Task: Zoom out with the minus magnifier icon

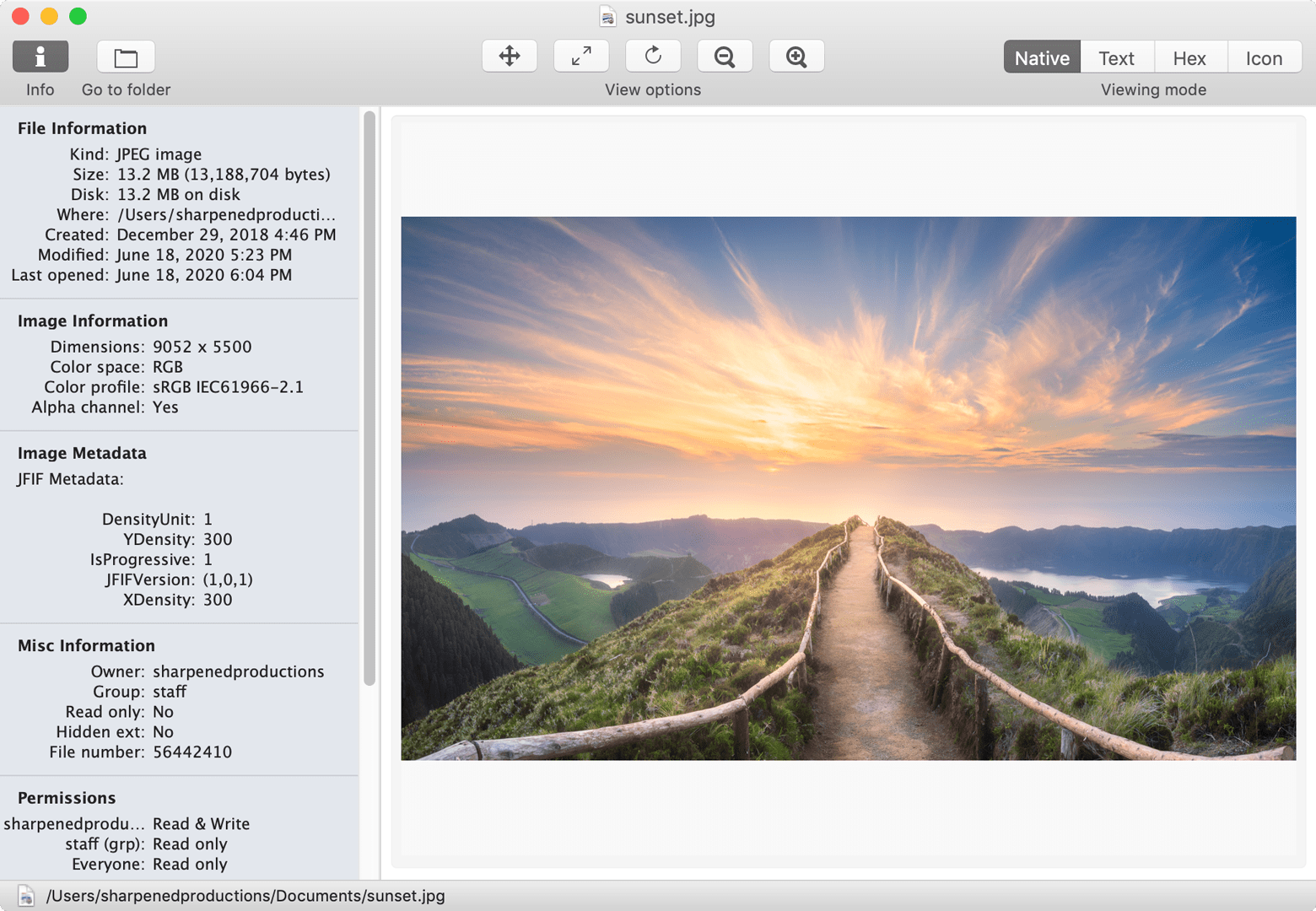Action: pyautogui.click(x=725, y=56)
